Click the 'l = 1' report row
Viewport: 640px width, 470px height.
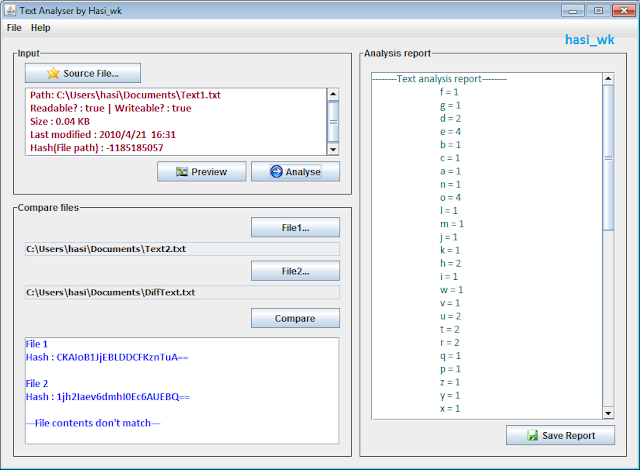449,211
